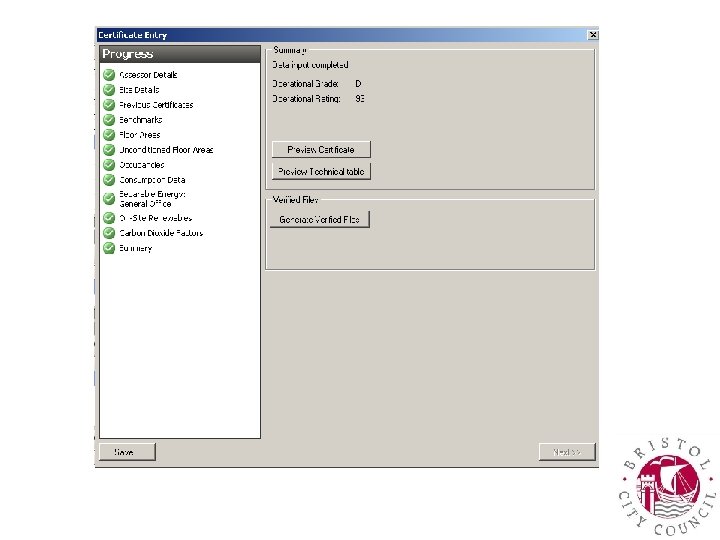720x540 pixels.
Task: Click the green check icon beside Floor Areas
Action: point(109,135)
